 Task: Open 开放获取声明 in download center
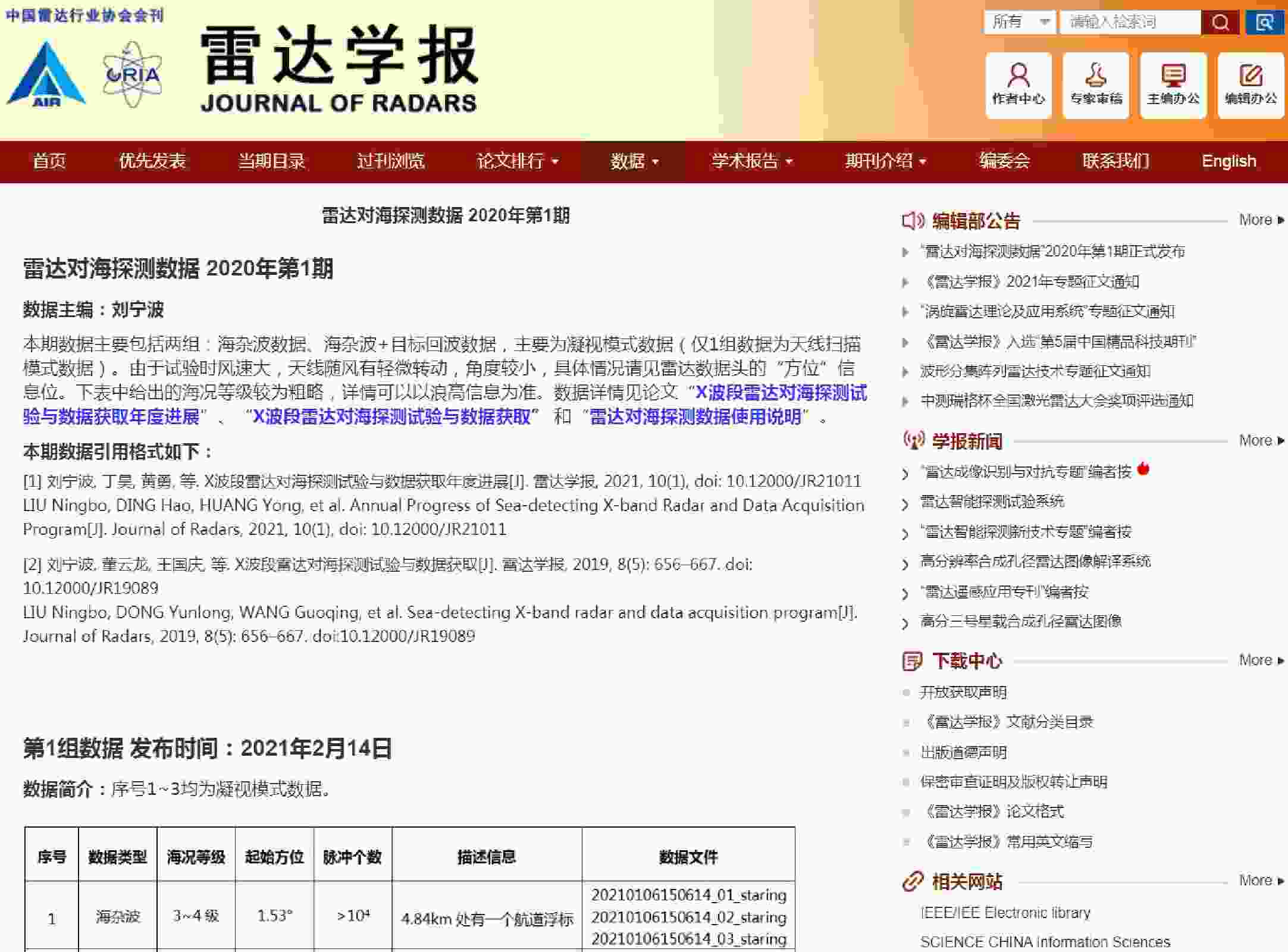(963, 693)
